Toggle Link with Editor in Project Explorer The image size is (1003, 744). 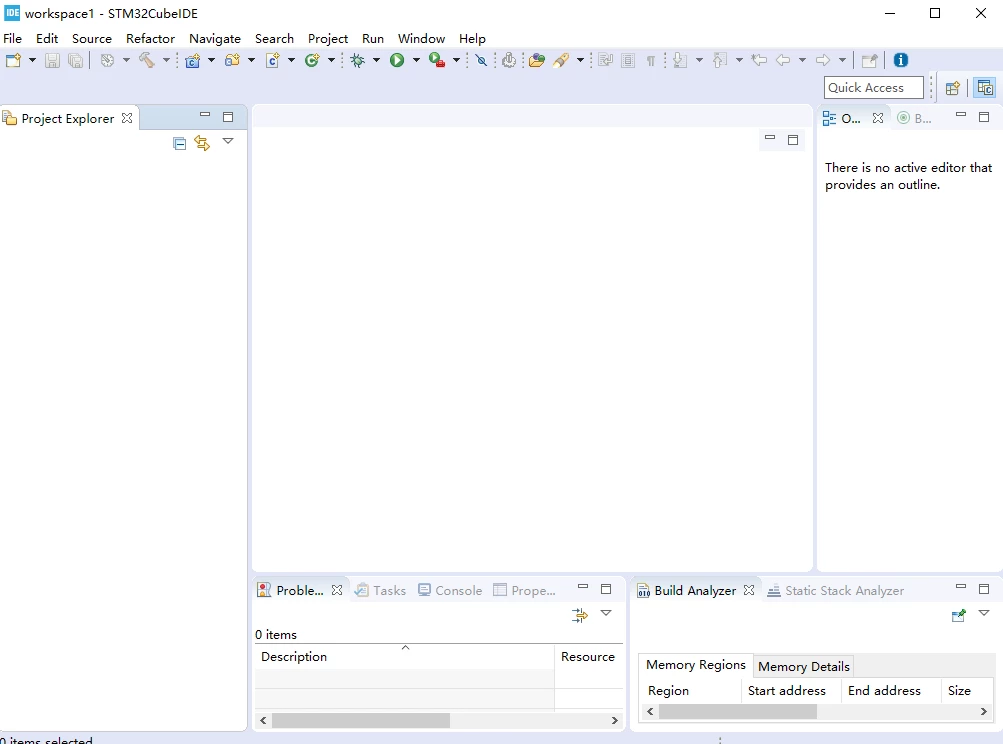click(x=202, y=143)
